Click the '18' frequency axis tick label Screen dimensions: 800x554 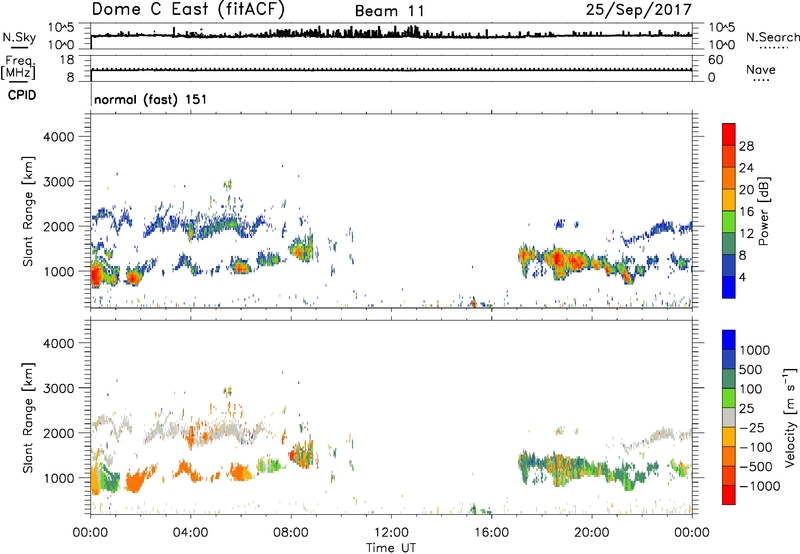click(67, 60)
